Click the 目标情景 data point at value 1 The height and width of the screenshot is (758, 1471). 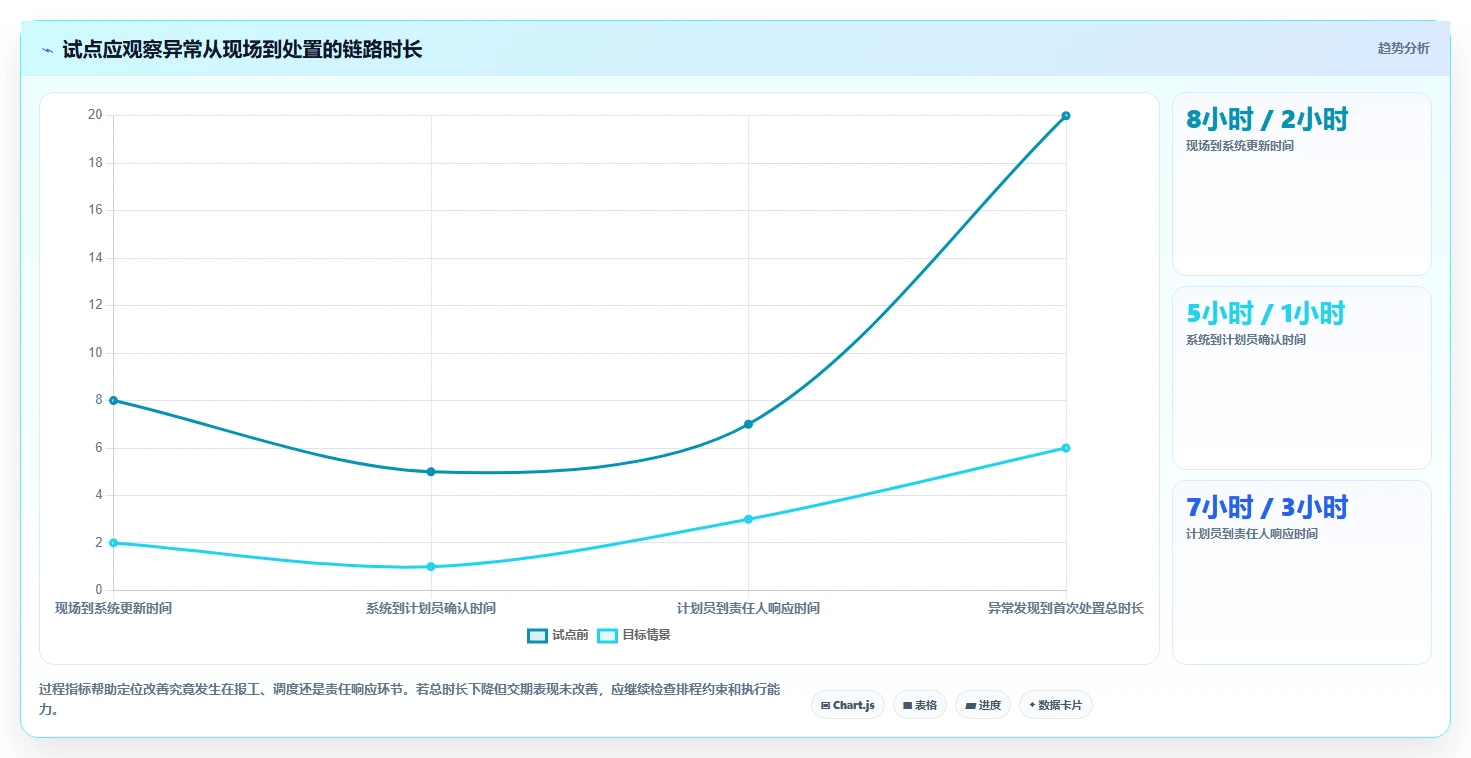[x=431, y=567]
